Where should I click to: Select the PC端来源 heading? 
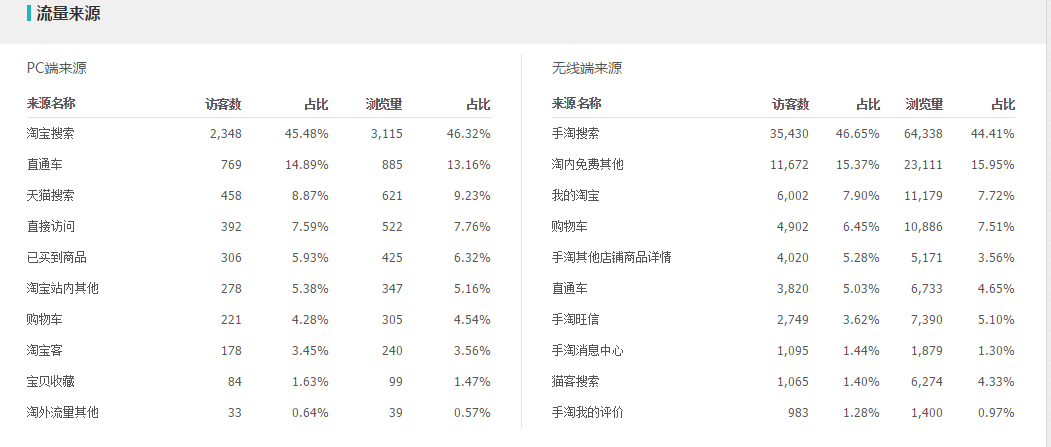coord(57,68)
